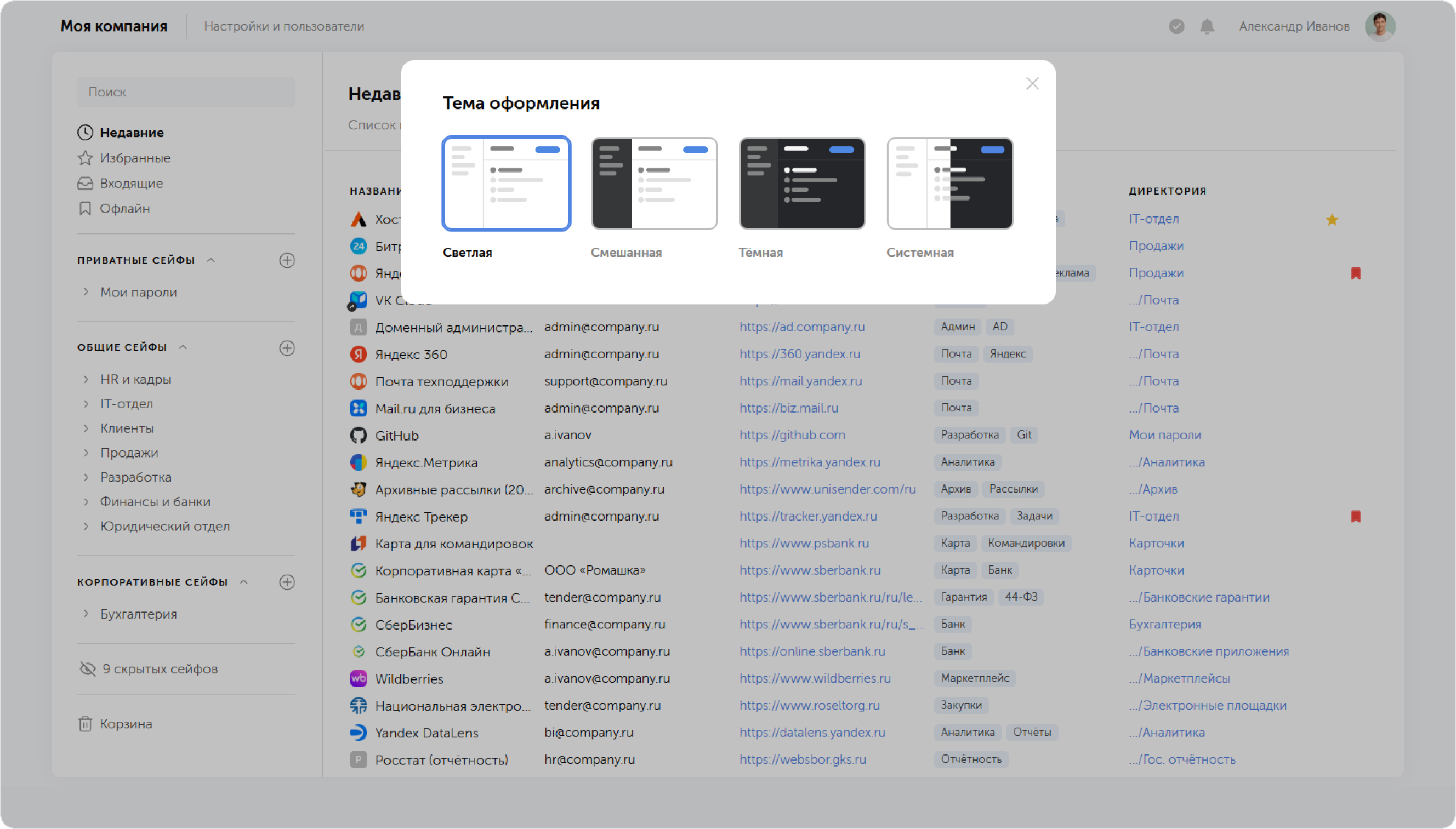Open Настройки и пользователи link
1456x829 pixels.
(x=283, y=26)
